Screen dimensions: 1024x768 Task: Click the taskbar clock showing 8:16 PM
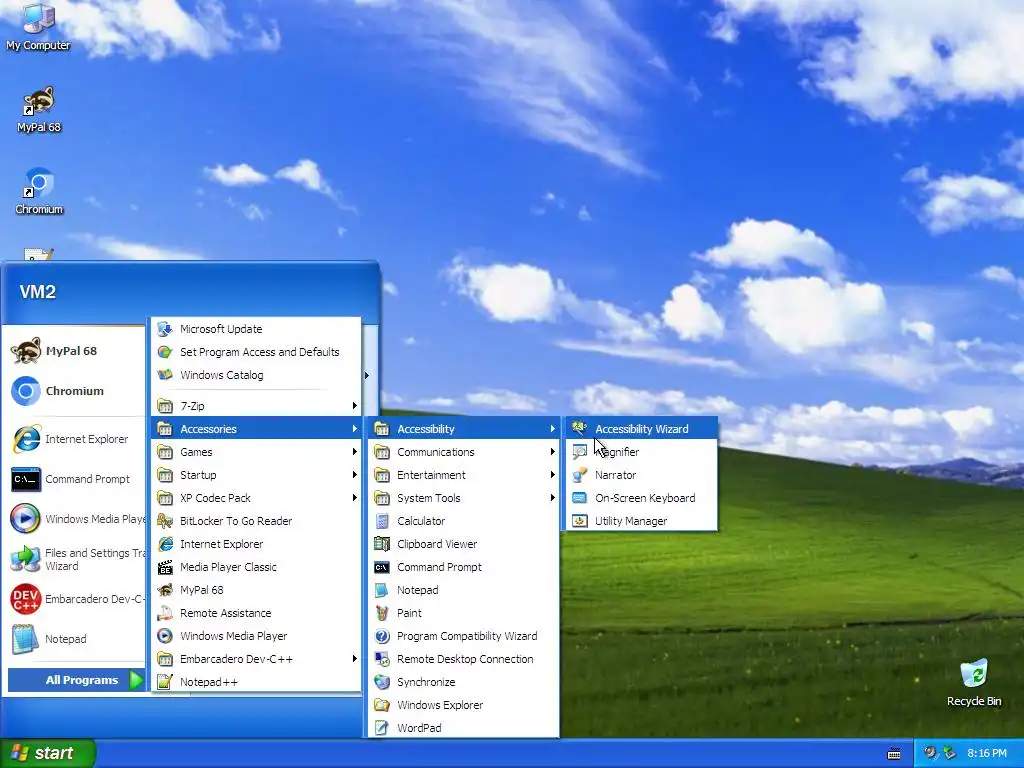(987, 754)
